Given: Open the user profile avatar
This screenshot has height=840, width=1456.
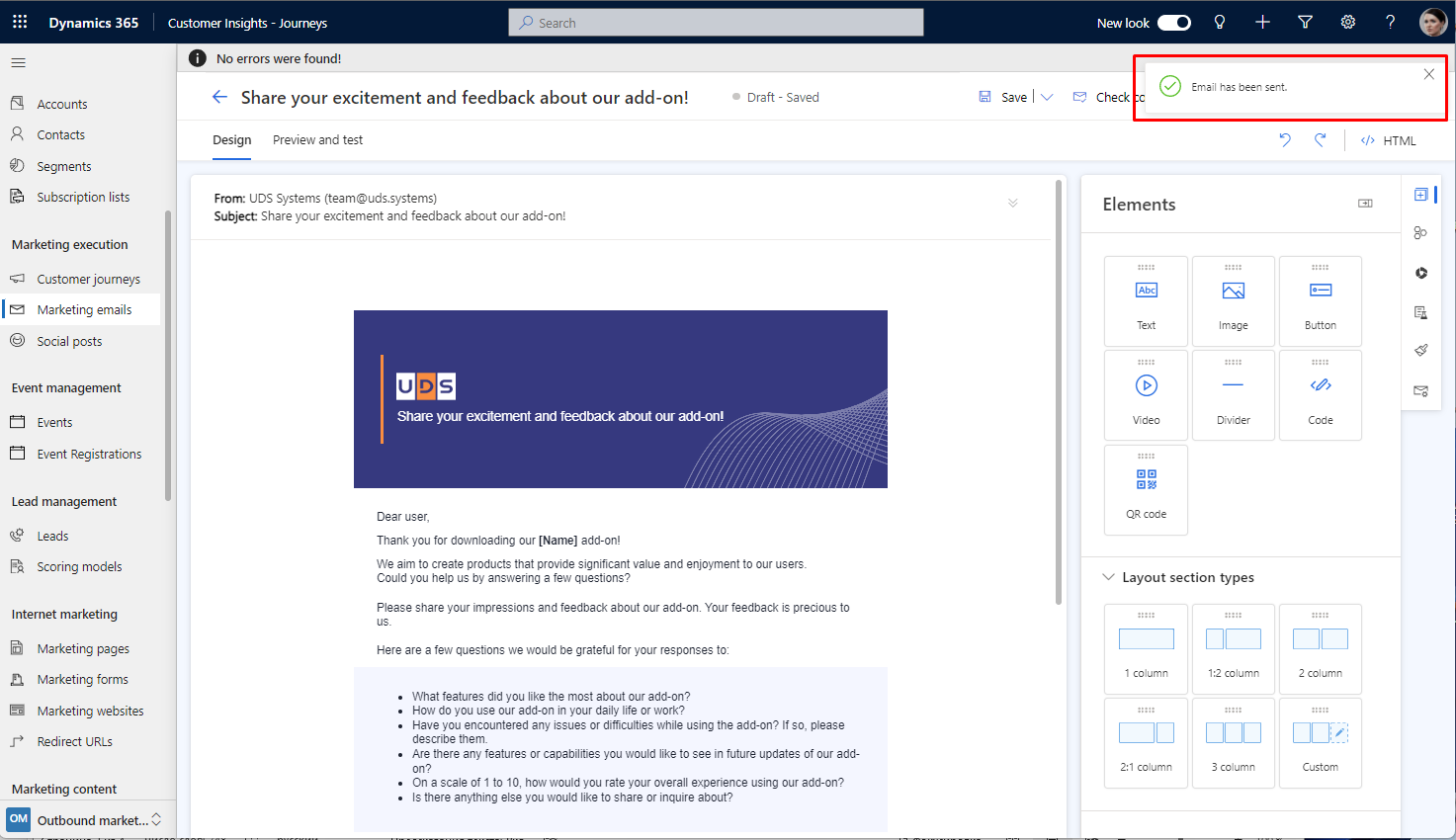Looking at the screenshot, I should click(x=1432, y=22).
